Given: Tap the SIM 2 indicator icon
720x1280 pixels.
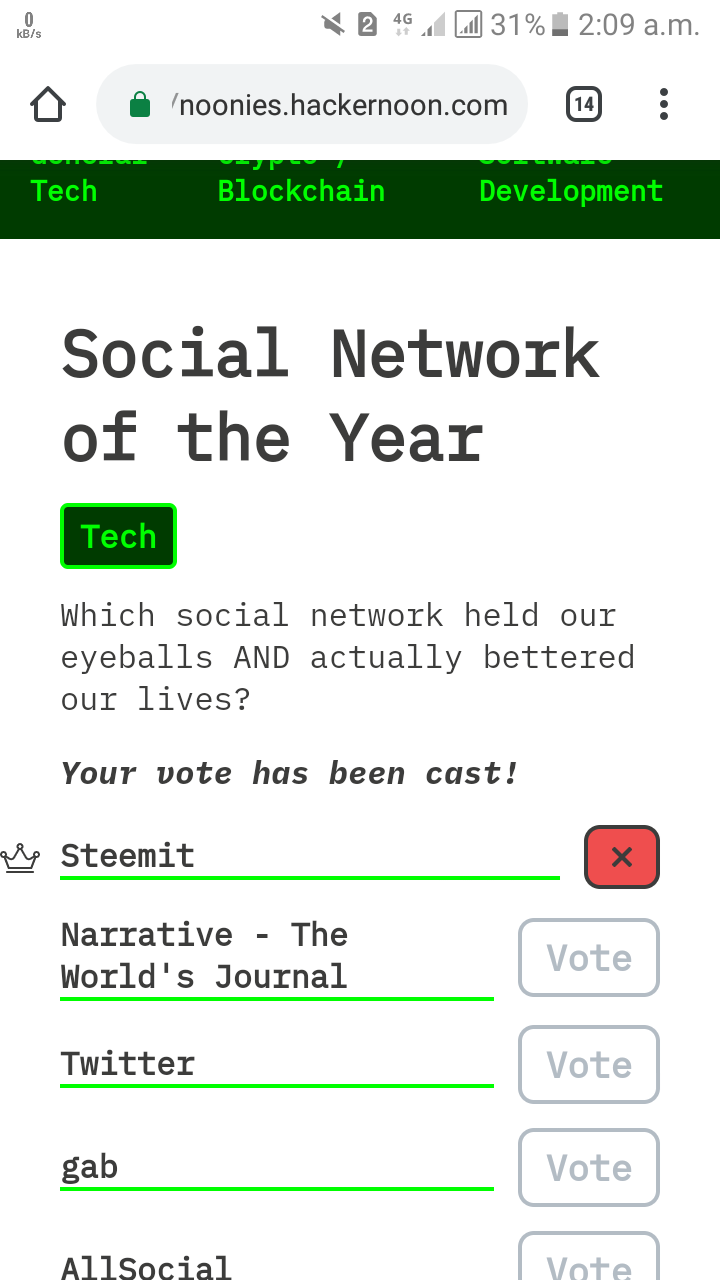Looking at the screenshot, I should 367,24.
